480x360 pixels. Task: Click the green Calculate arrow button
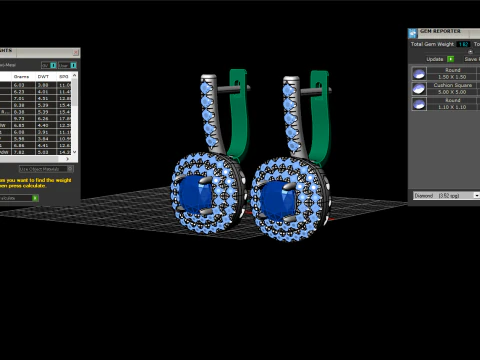35,198
